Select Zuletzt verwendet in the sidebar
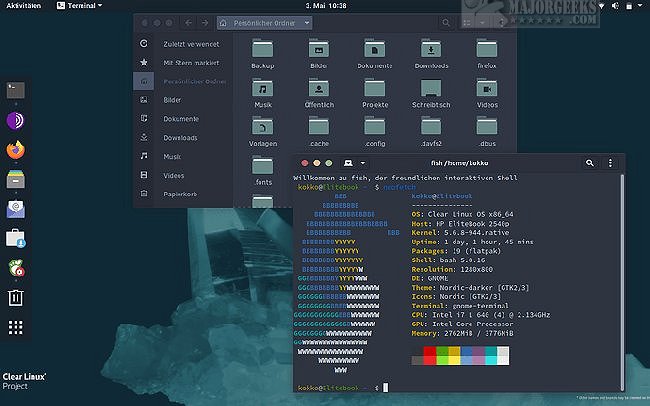Screen dimensions: 650x406 tap(190, 44)
